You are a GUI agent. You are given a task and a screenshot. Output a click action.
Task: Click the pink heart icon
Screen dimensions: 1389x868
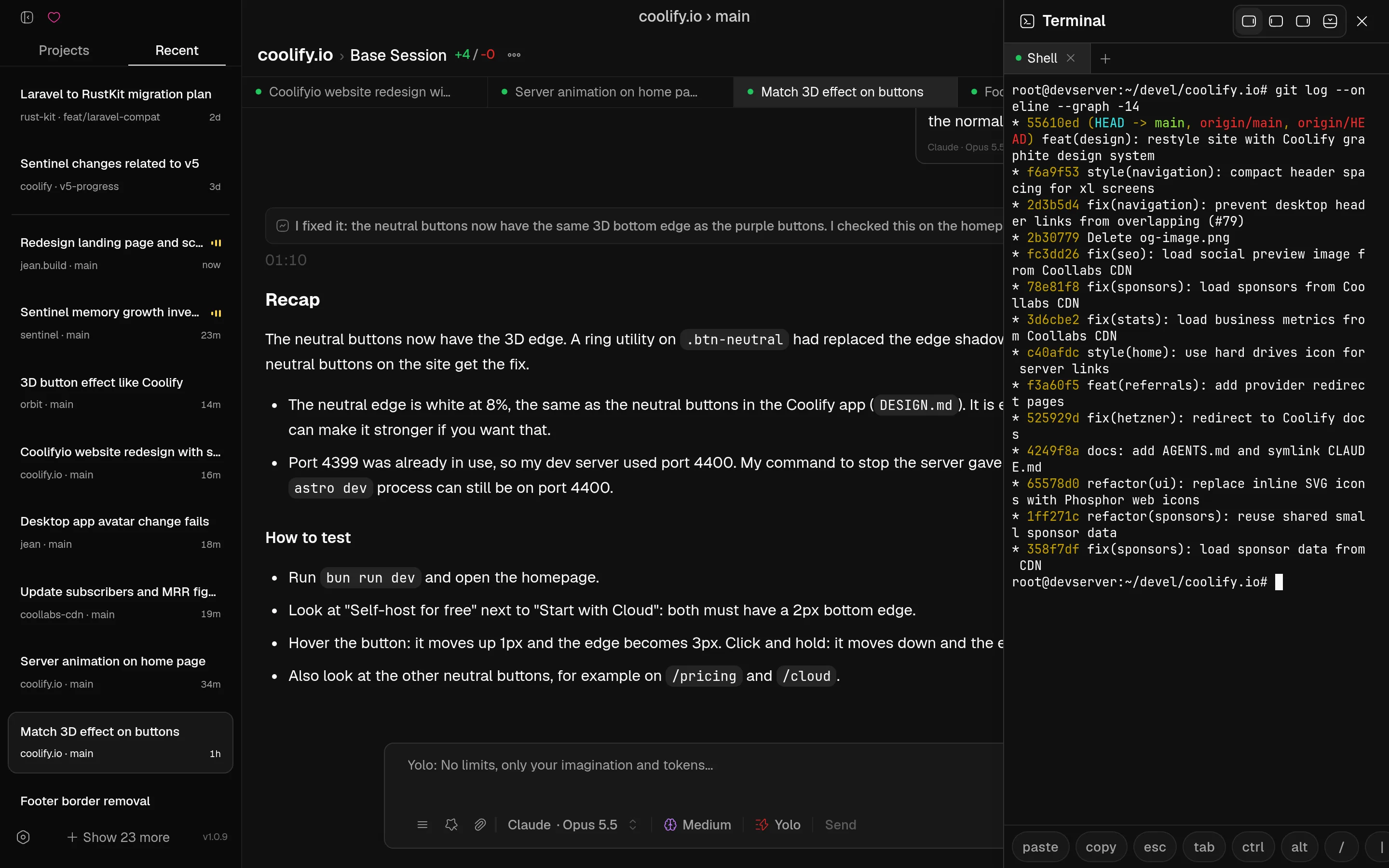54,17
